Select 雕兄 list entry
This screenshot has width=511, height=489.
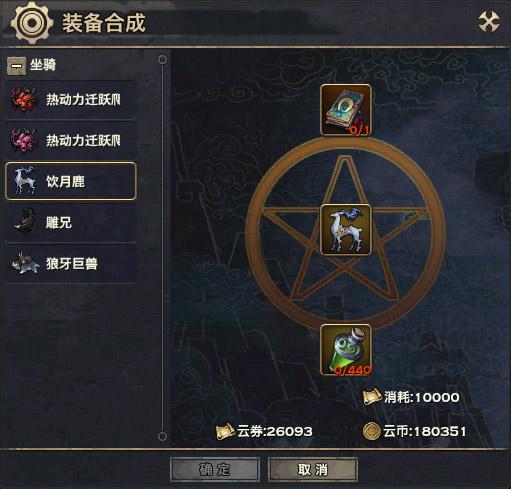tap(71, 222)
